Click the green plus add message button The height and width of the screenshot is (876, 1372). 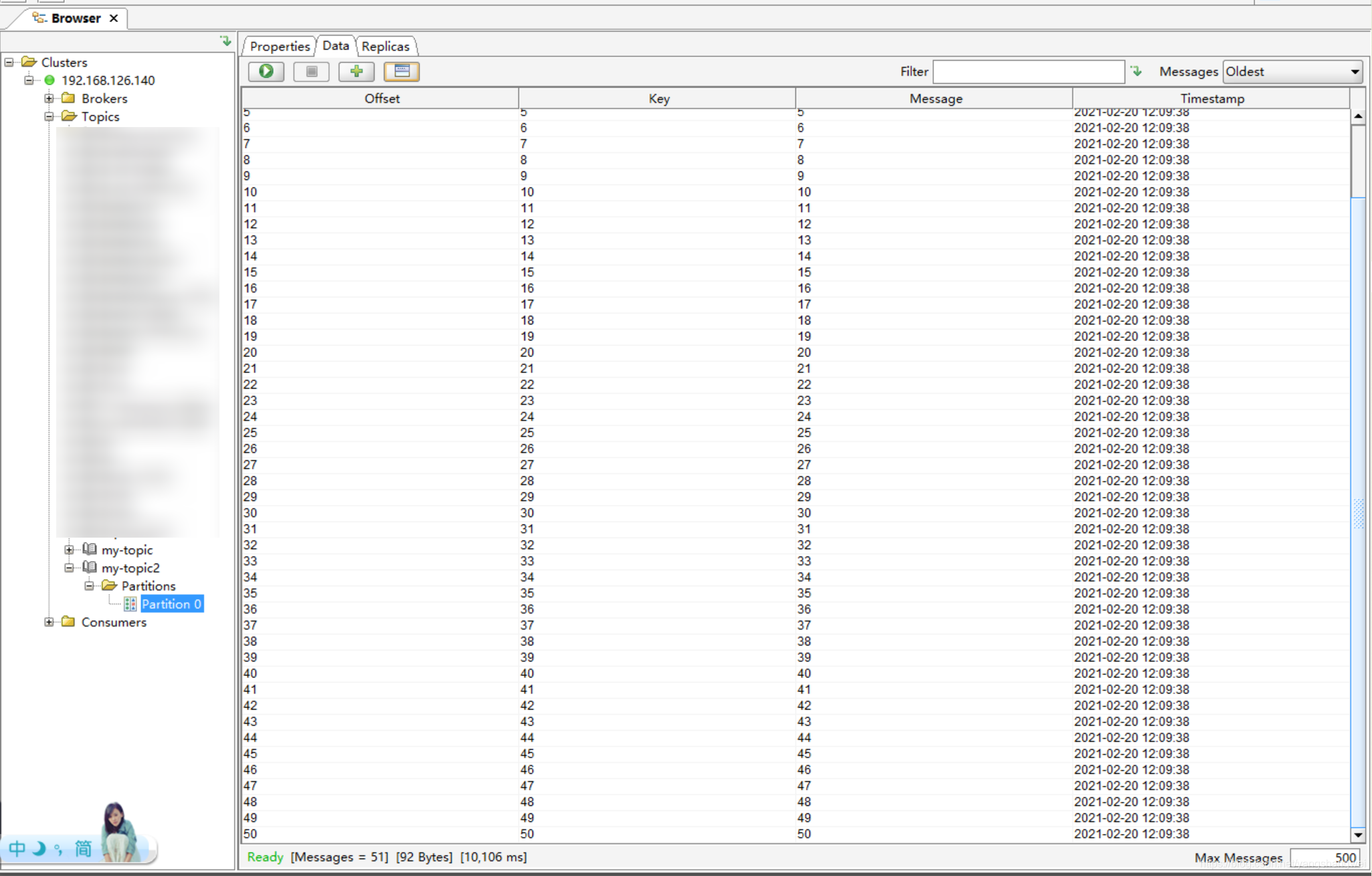point(356,72)
